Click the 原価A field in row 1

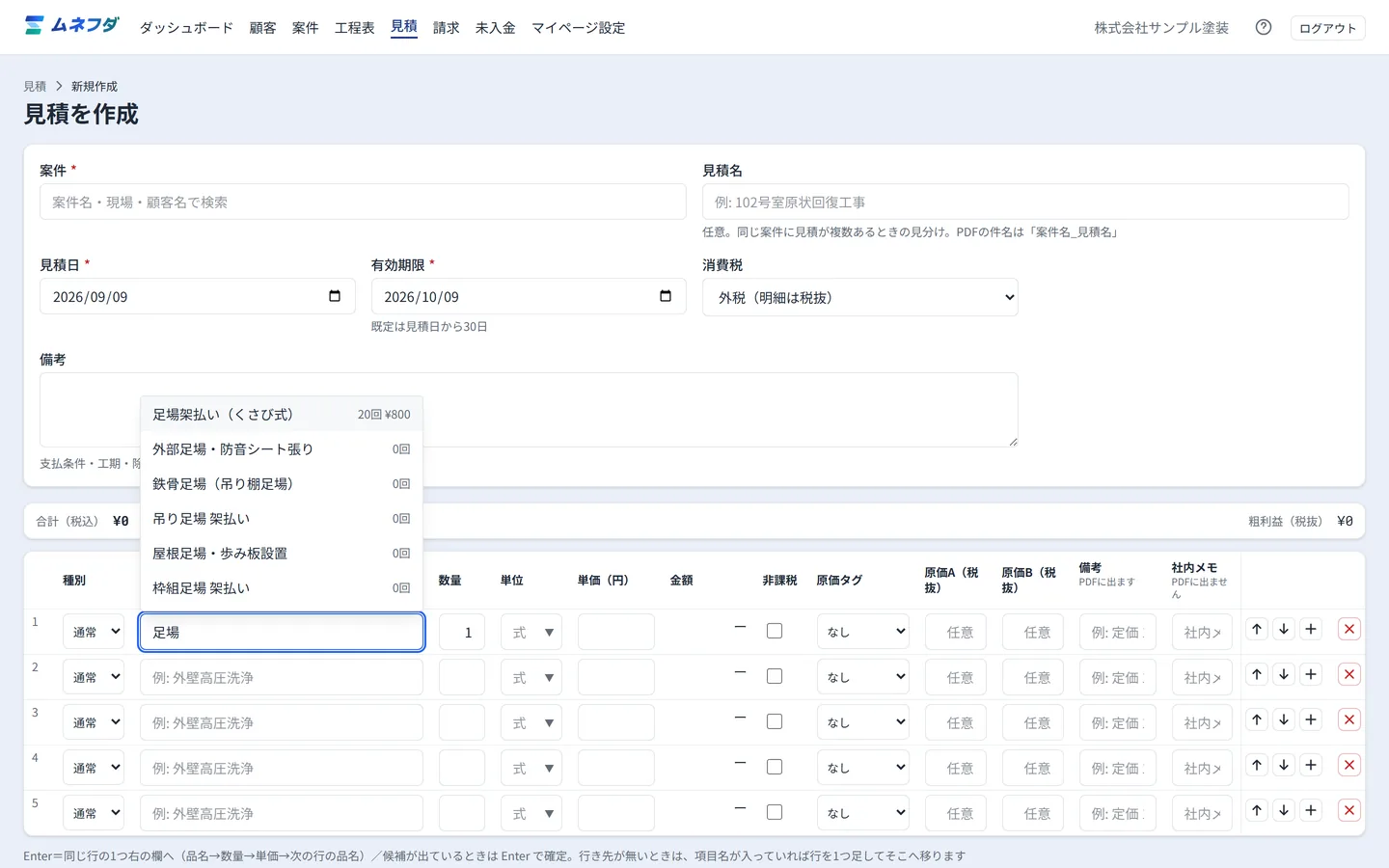tap(956, 632)
